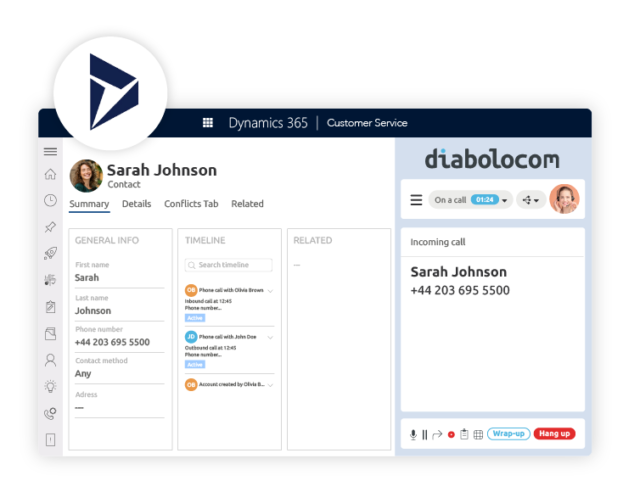Click the 01:24 call timer badge

(x=484, y=200)
